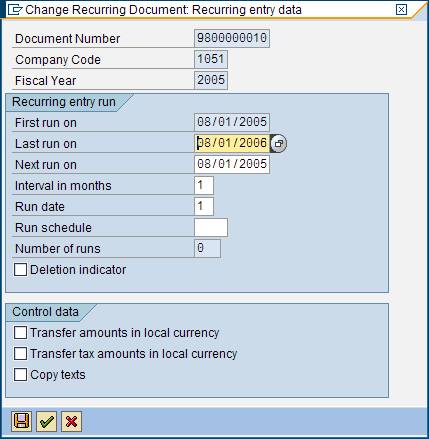Check Transfer amounts in local currency
This screenshot has width=429, height=439.
pos(20,332)
